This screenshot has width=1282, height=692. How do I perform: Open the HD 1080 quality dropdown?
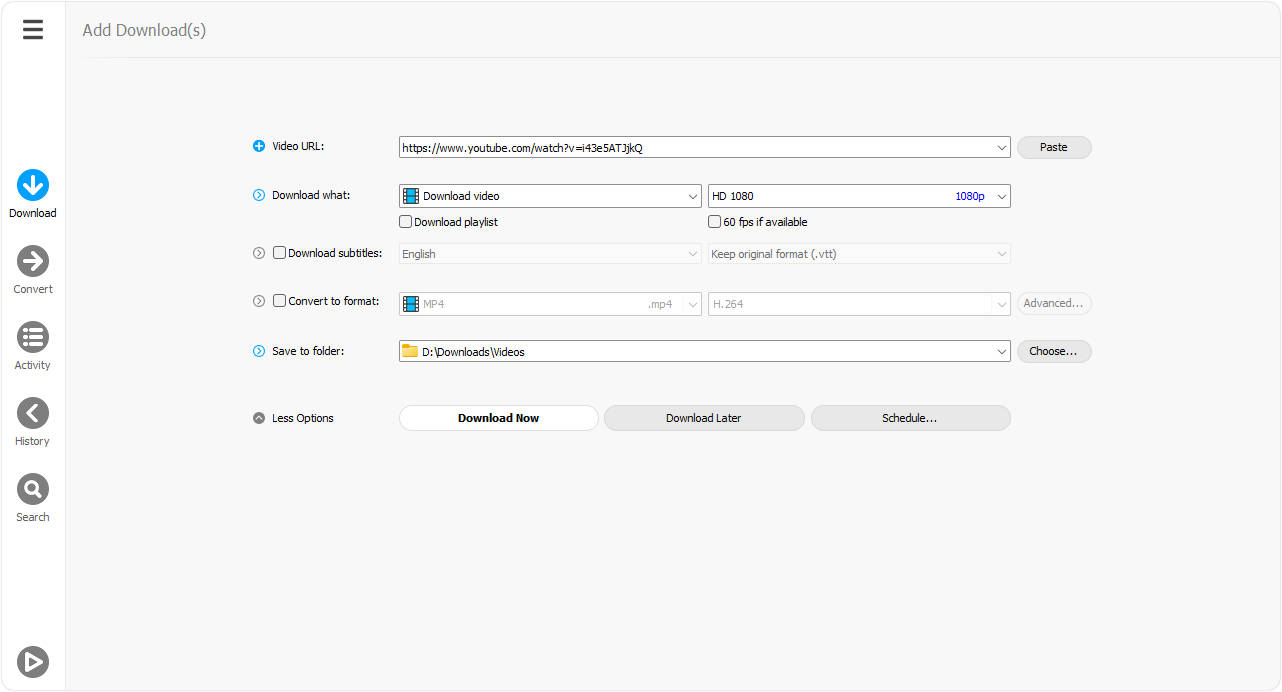click(1000, 195)
